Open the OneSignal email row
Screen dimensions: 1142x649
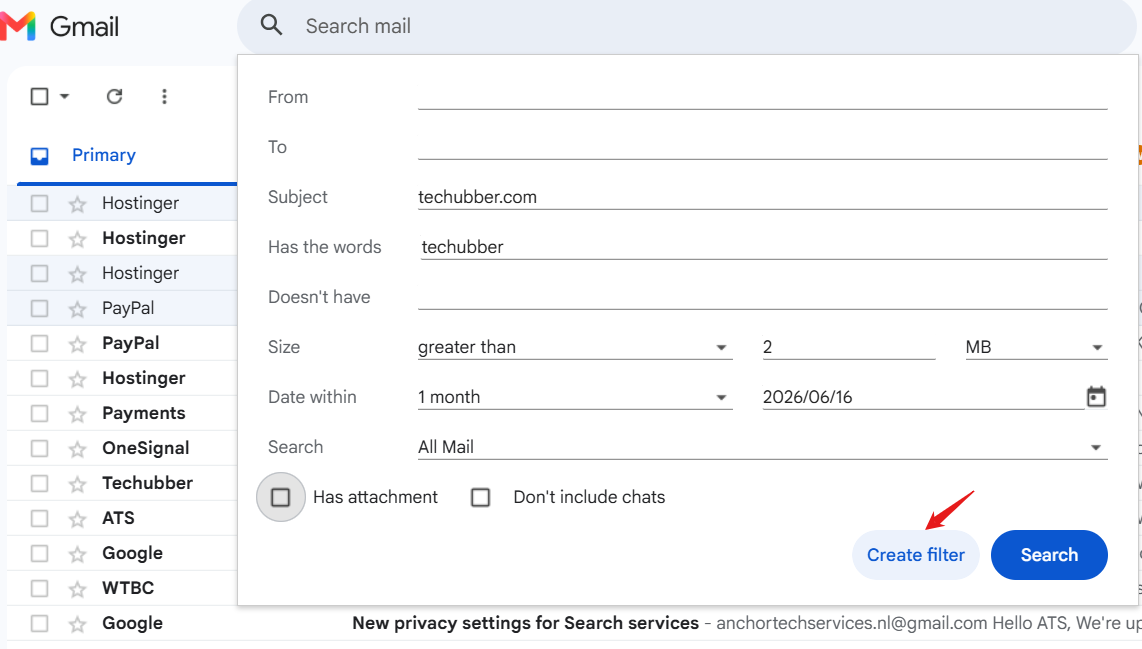tap(122, 448)
